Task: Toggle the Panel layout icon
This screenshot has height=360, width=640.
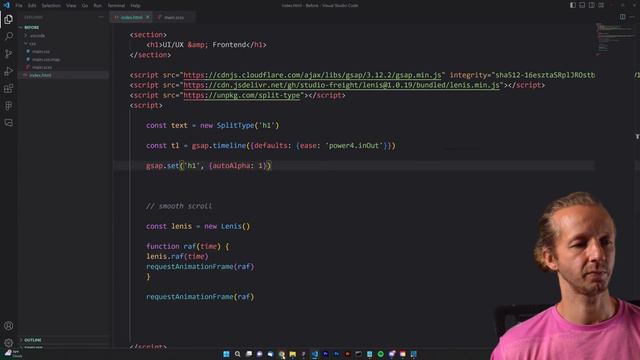Action: click(582, 5)
